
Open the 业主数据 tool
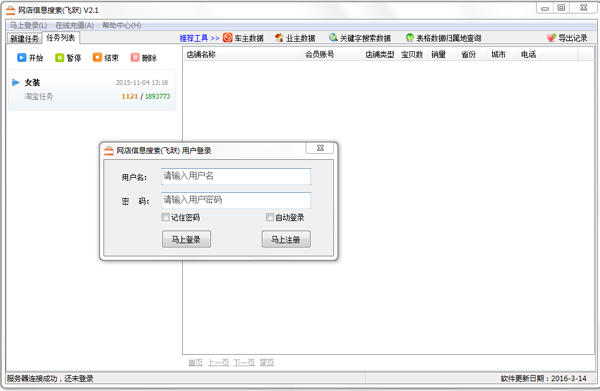click(x=295, y=38)
